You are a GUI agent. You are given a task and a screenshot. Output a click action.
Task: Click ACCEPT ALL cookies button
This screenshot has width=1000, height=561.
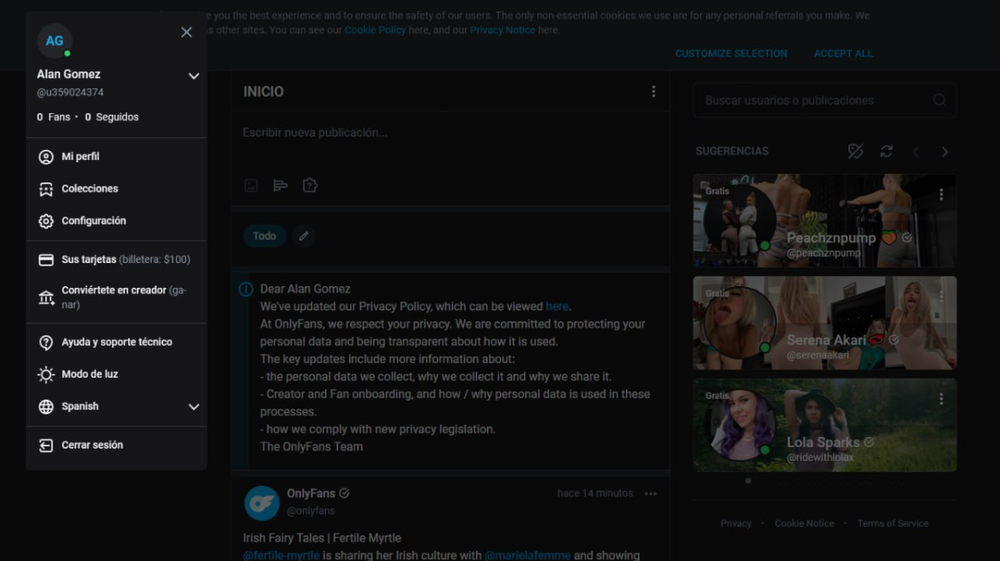[x=842, y=54]
